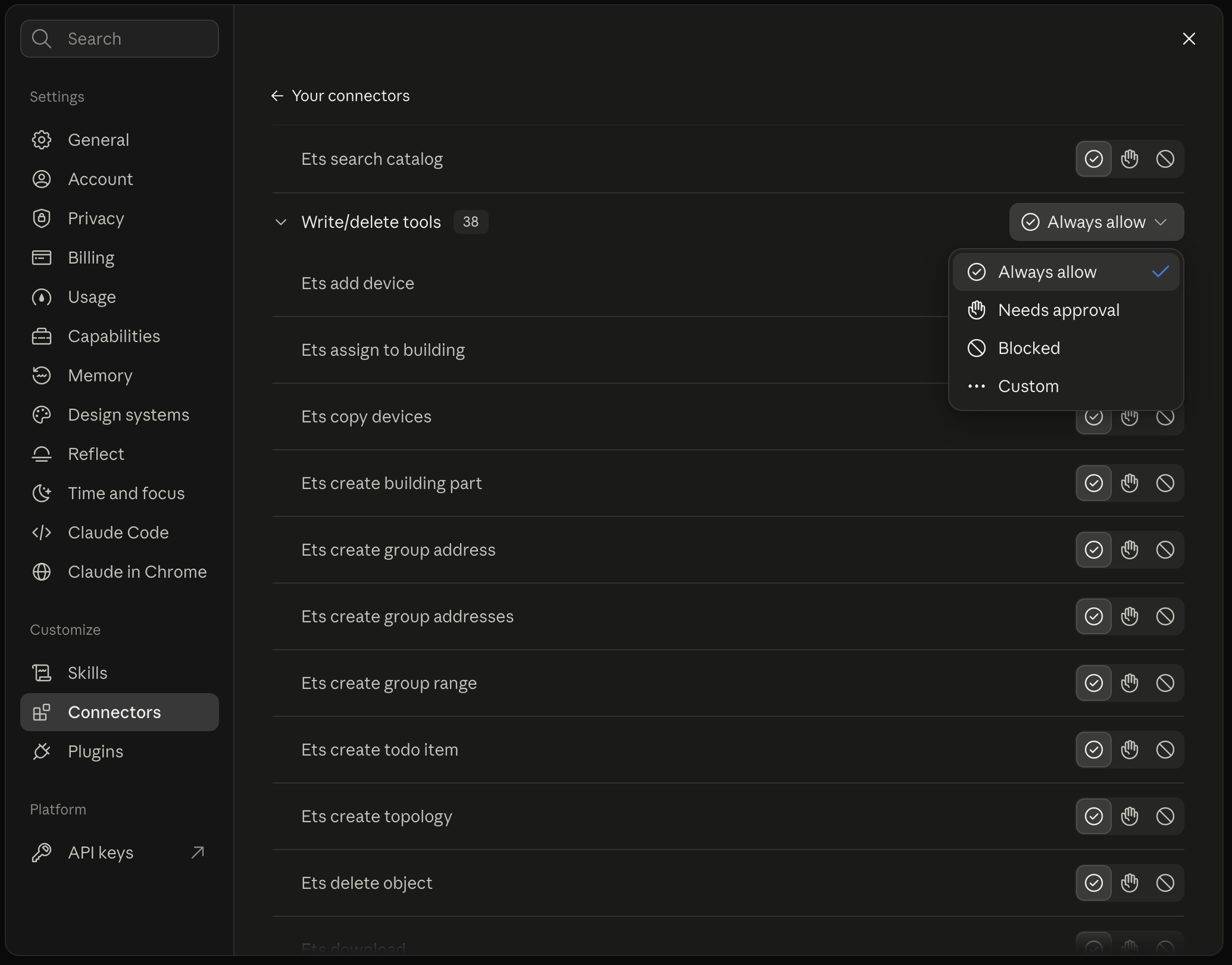Choose Blocked from the permission menu
The height and width of the screenshot is (965, 1232).
click(x=1066, y=348)
